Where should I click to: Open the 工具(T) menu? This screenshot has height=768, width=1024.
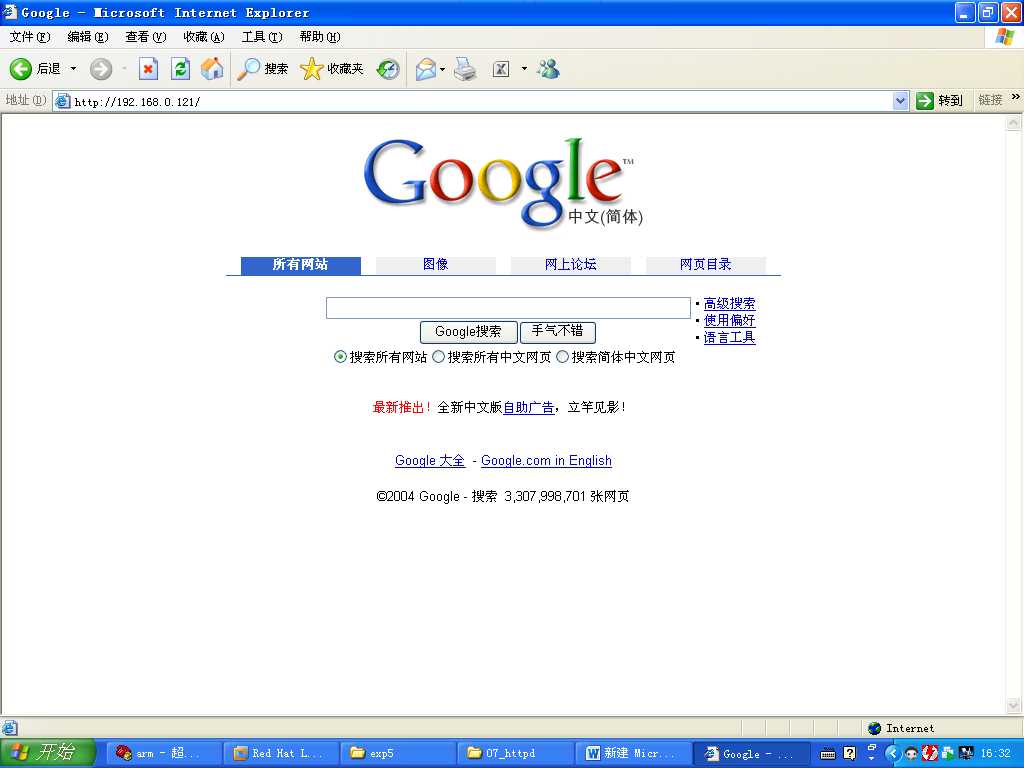click(262, 37)
